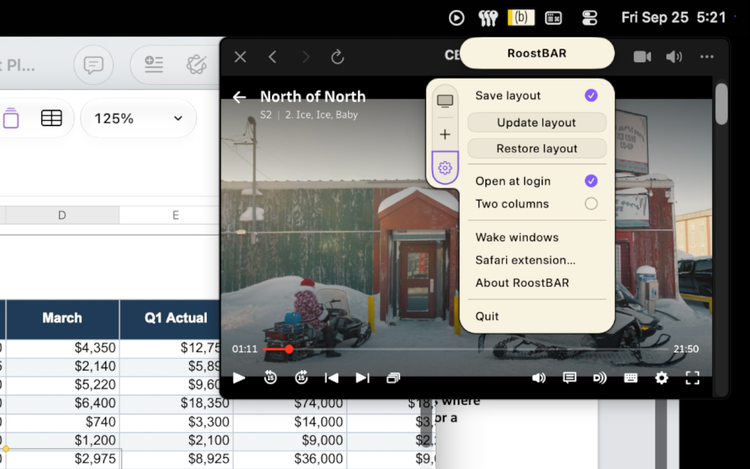This screenshot has width=750, height=469.
Task: Close the browser panel with X icon
Action: click(x=240, y=57)
